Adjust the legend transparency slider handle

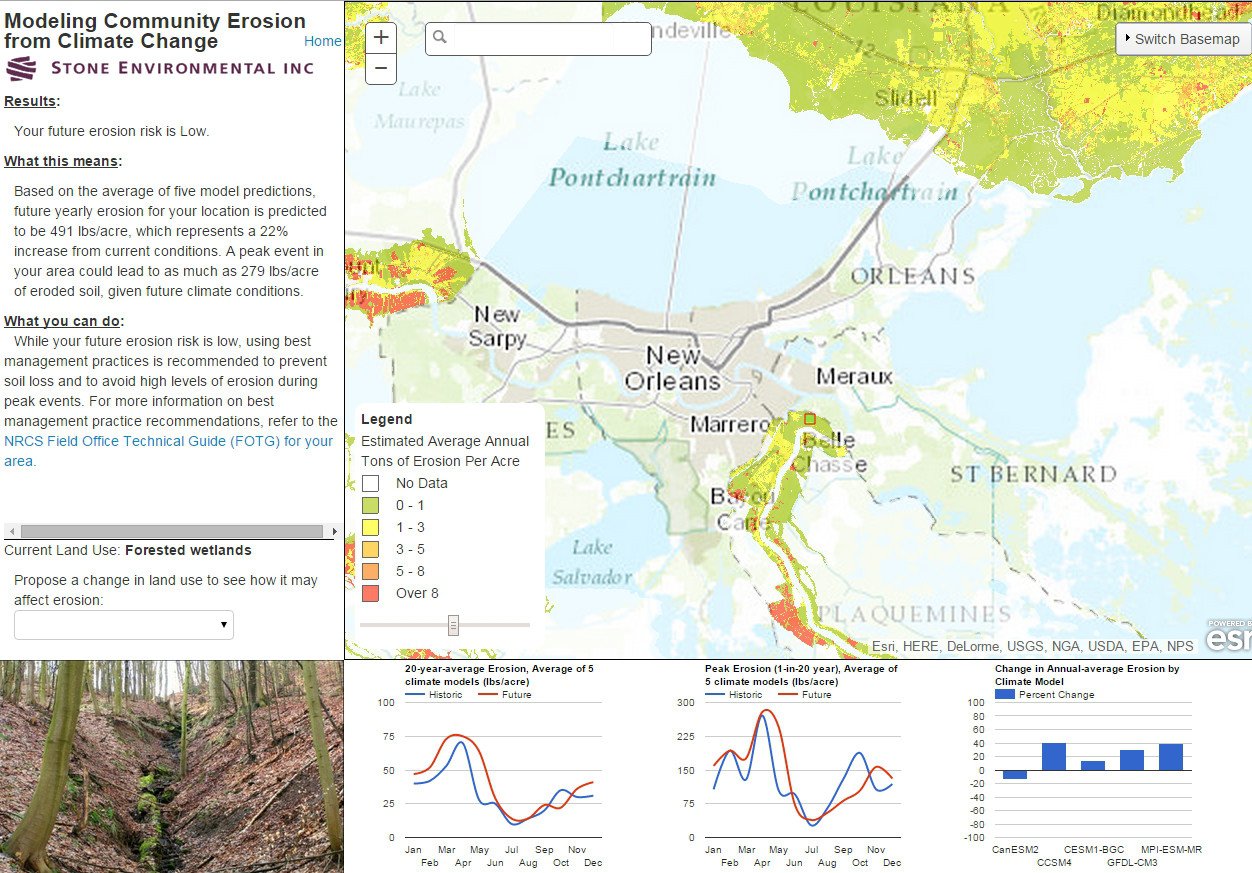tap(453, 625)
